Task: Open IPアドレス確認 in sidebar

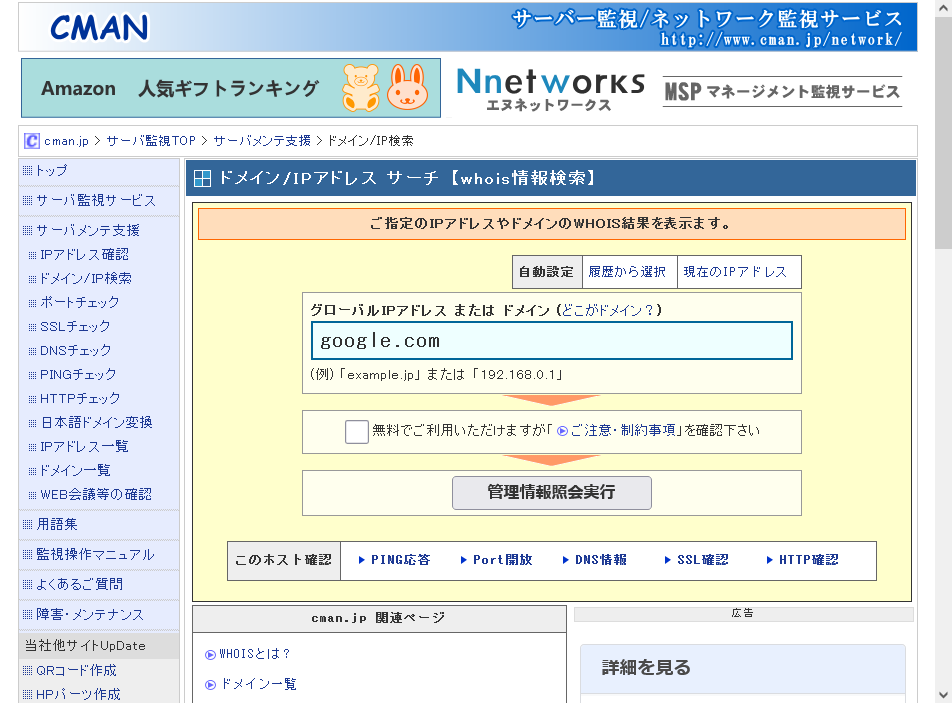Action: tap(84, 254)
